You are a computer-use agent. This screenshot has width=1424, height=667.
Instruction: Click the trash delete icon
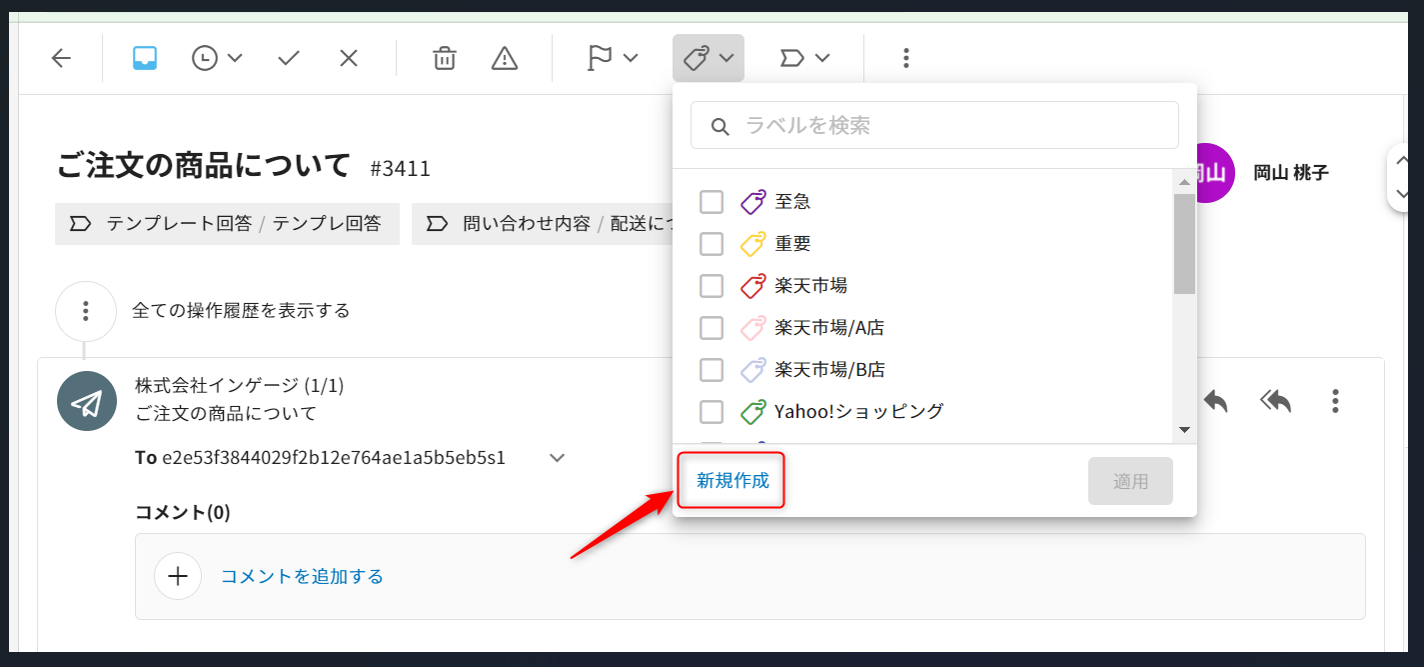[x=444, y=58]
